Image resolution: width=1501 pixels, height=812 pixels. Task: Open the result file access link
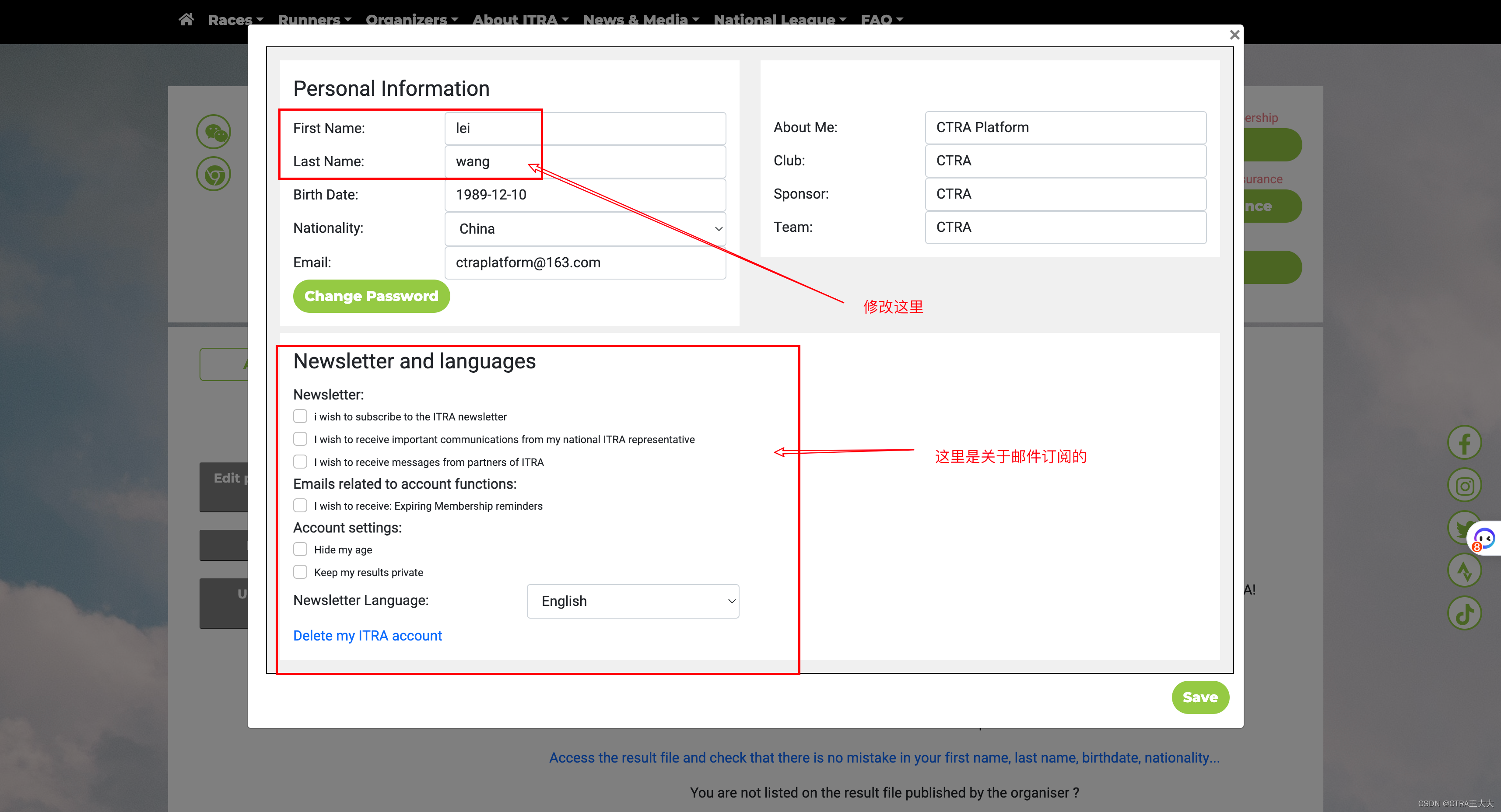pos(884,758)
